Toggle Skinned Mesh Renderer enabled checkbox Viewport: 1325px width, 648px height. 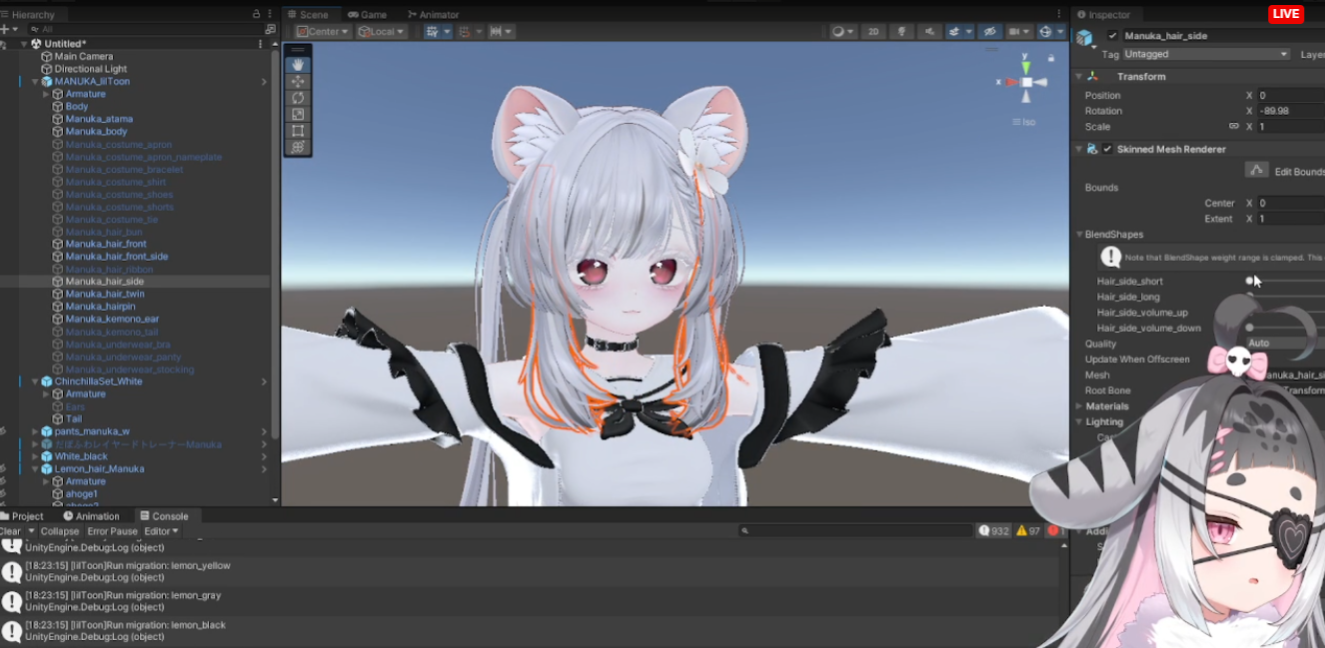[x=1107, y=149]
